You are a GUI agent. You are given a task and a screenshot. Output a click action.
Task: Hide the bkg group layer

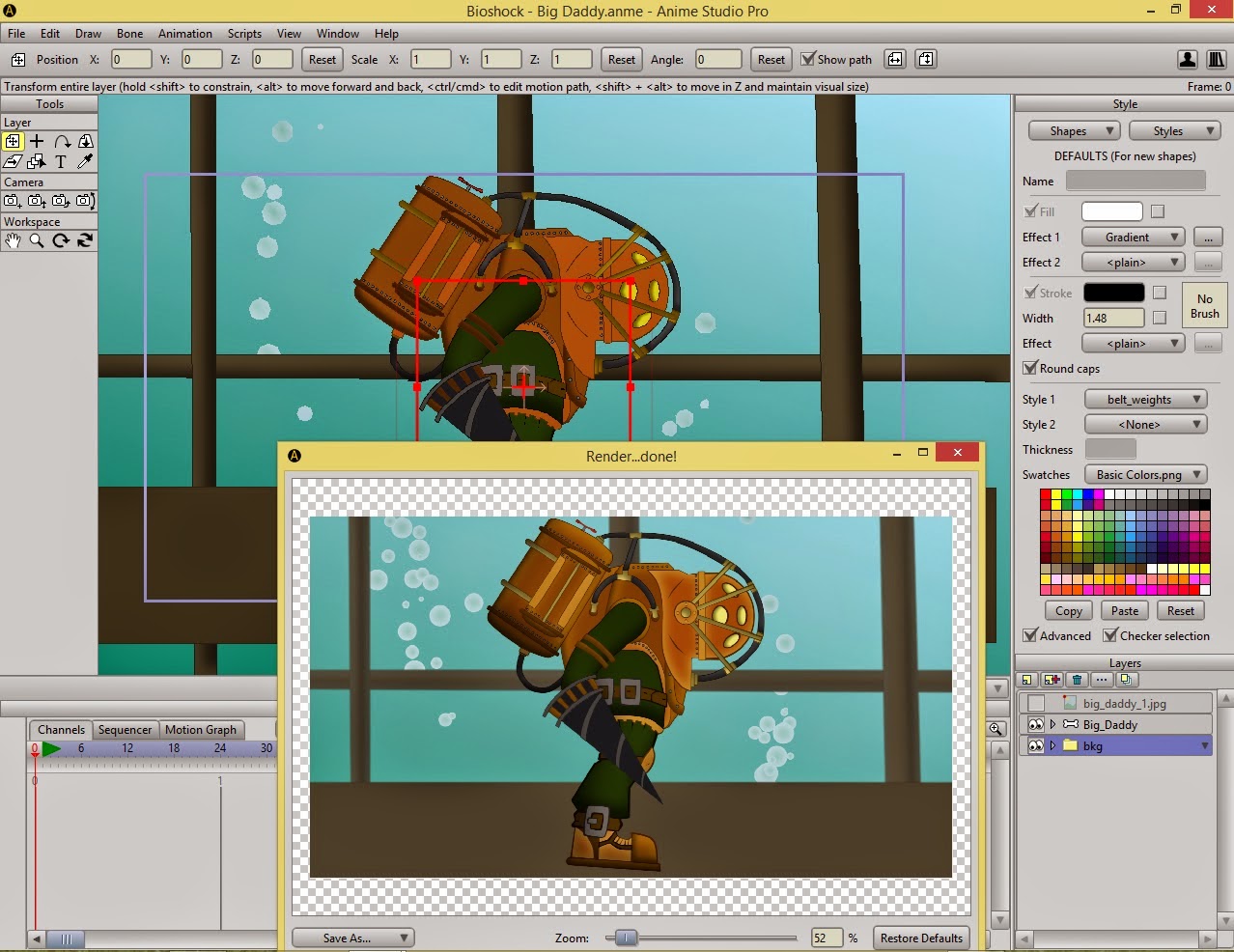[1036, 745]
